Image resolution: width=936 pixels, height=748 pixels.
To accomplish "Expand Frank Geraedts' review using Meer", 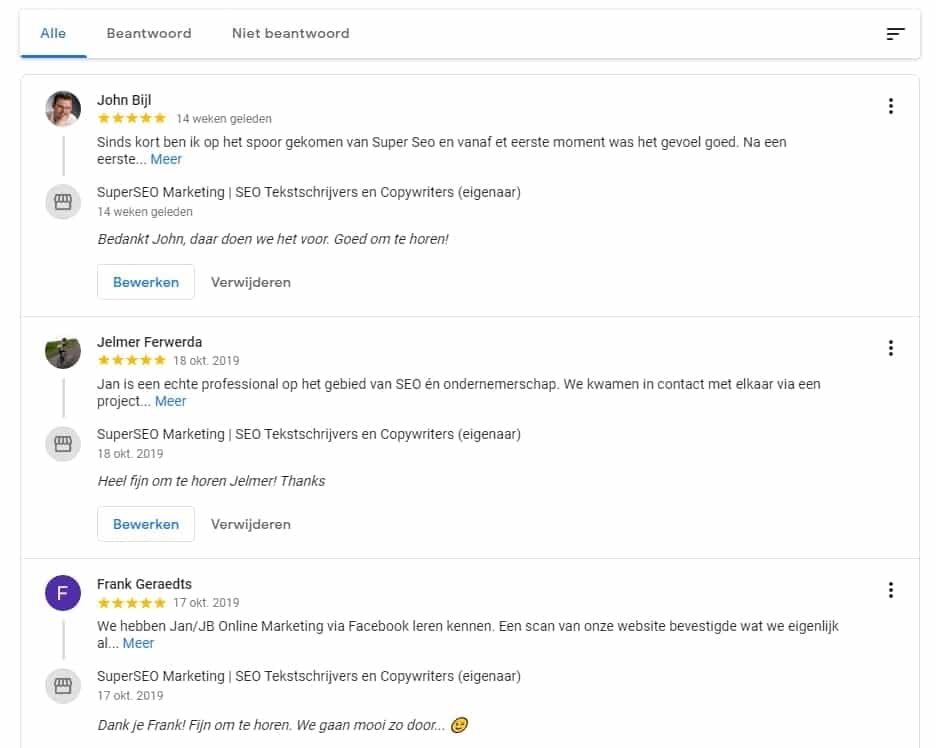I will [x=138, y=643].
